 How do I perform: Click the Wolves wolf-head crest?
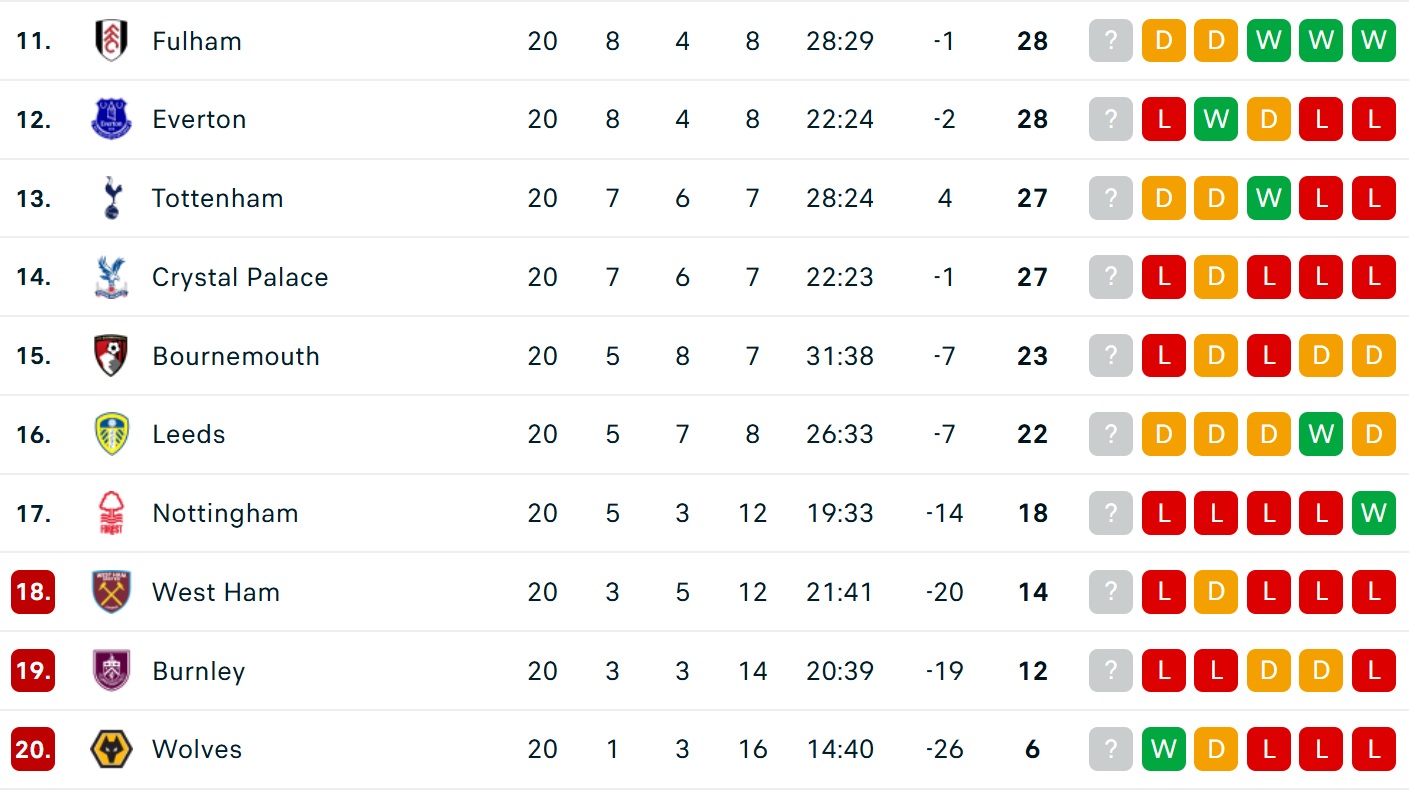111,749
